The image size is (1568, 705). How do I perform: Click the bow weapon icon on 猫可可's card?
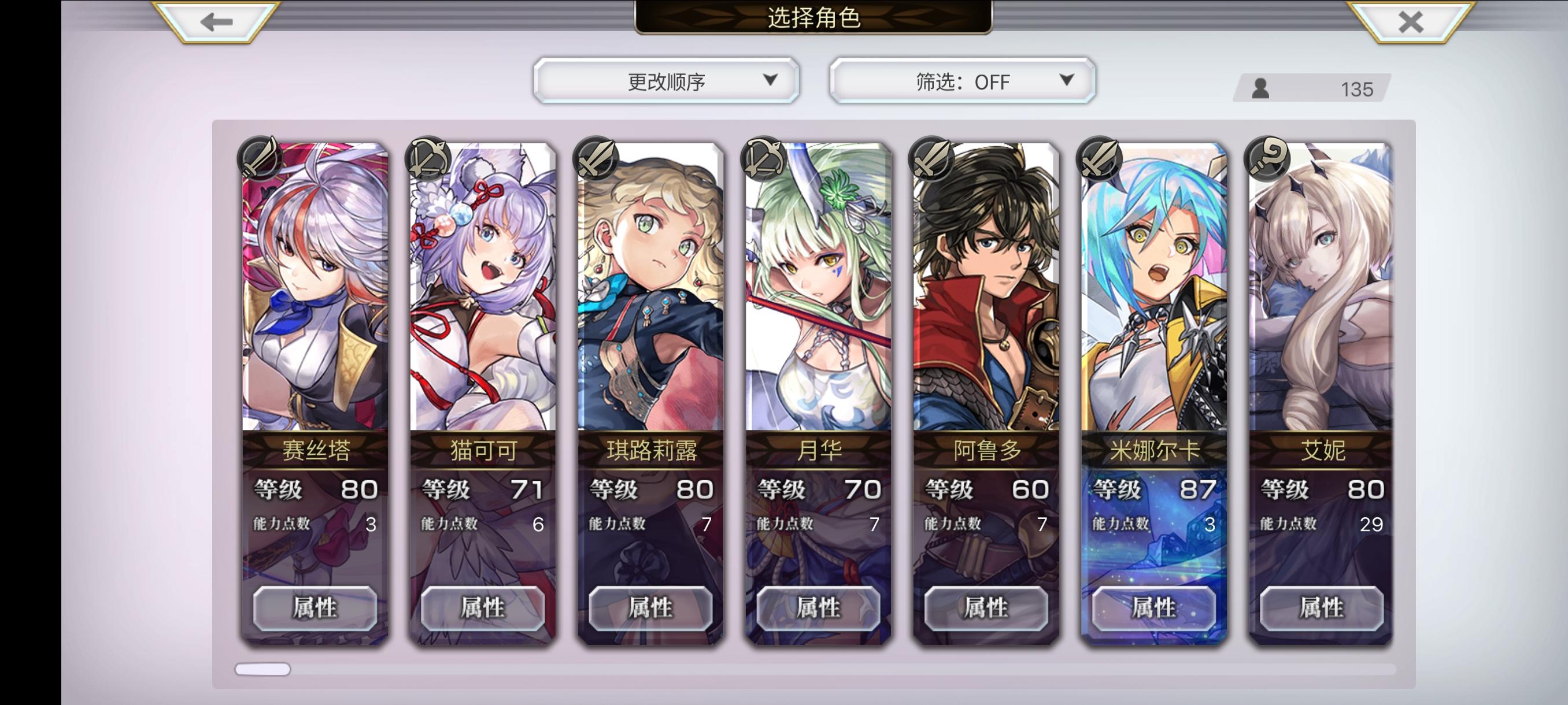click(428, 159)
